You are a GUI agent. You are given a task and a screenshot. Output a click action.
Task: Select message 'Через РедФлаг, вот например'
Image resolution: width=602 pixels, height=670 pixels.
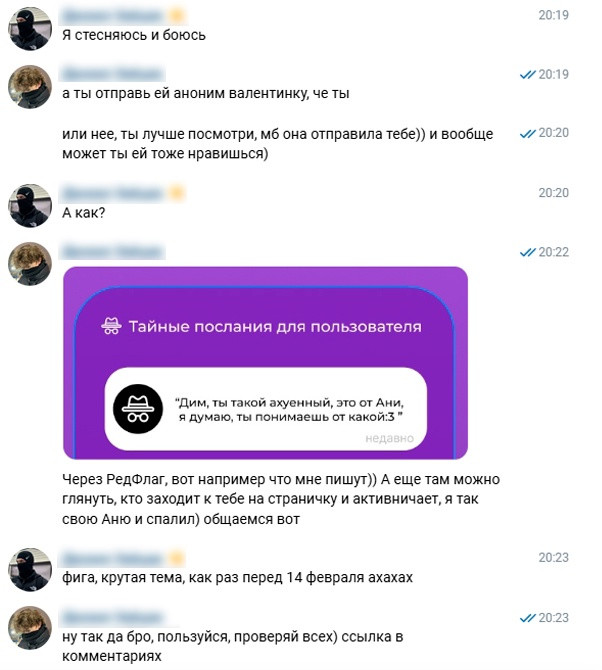coord(281,499)
